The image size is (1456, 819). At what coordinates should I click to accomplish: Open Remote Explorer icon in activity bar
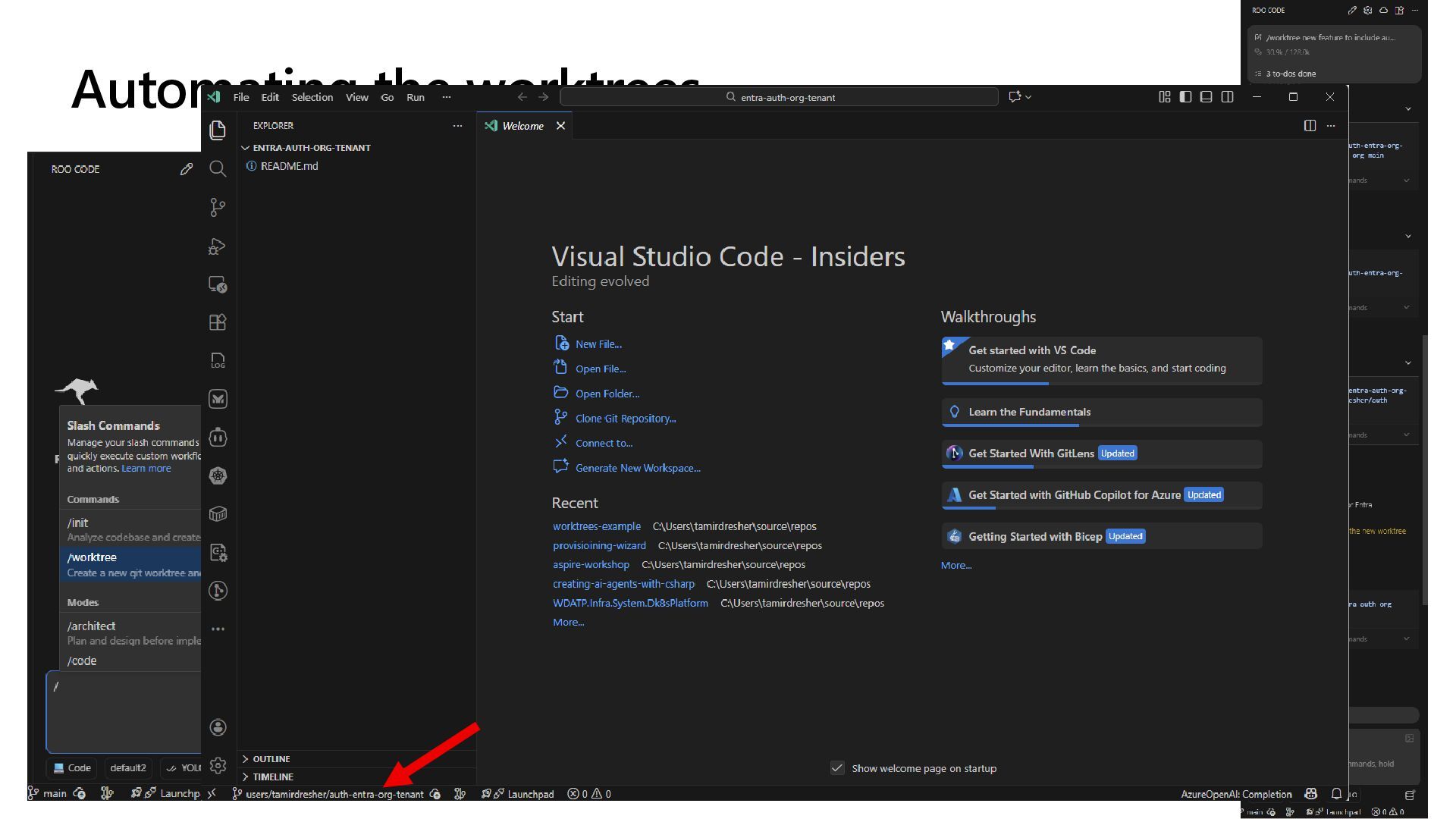(x=218, y=284)
